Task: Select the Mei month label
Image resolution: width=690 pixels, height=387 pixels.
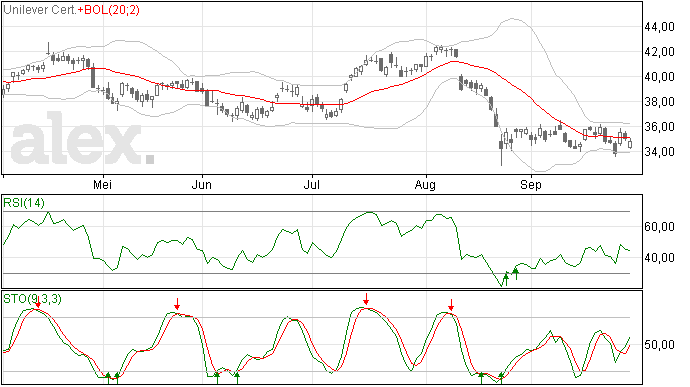Action: [103, 185]
